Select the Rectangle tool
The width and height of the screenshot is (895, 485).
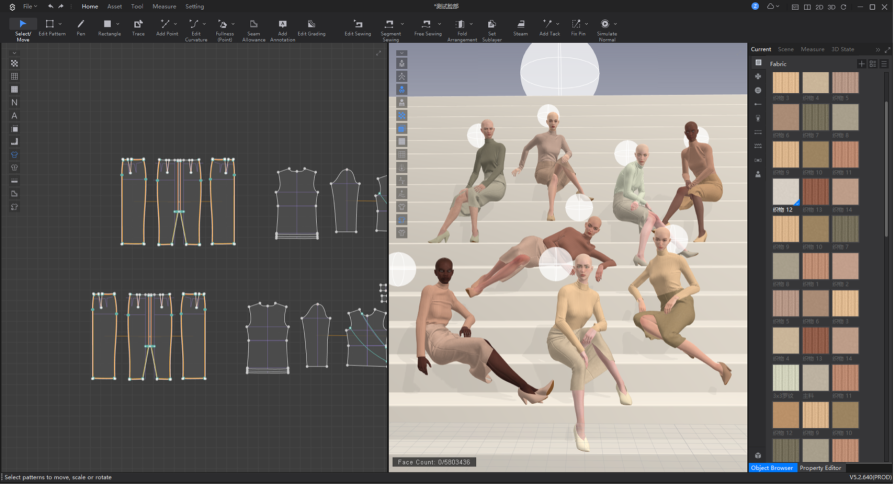click(109, 26)
